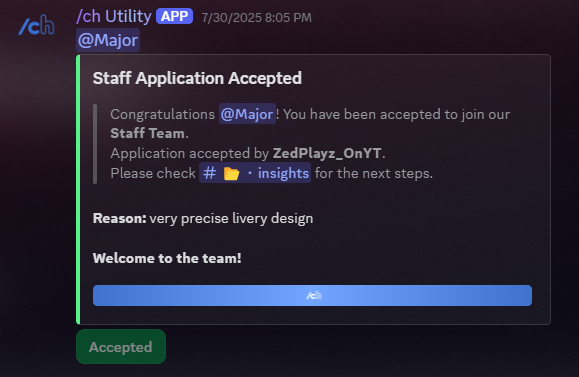Viewport: 579px width, 377px height.
Task: Open the /ch Utility bot avatar
Action: tap(37, 25)
